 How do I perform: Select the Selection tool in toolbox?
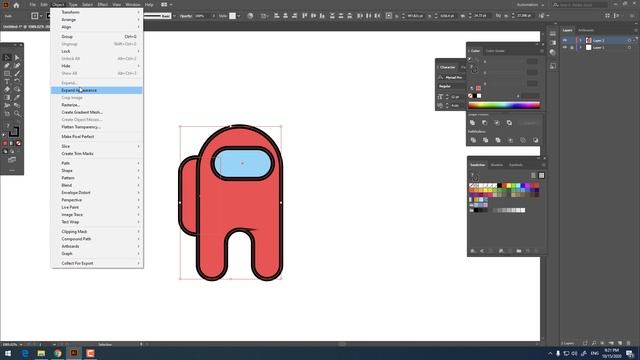[7, 58]
